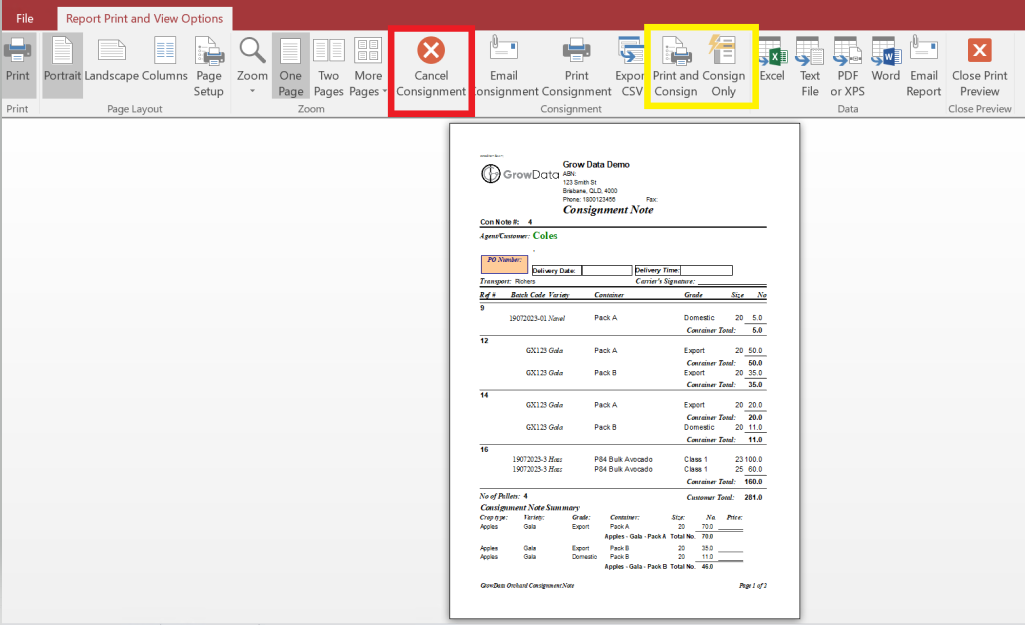This screenshot has height=625, width=1025.
Task: Click 'No of Pallets: 4' text
Action: (503, 496)
